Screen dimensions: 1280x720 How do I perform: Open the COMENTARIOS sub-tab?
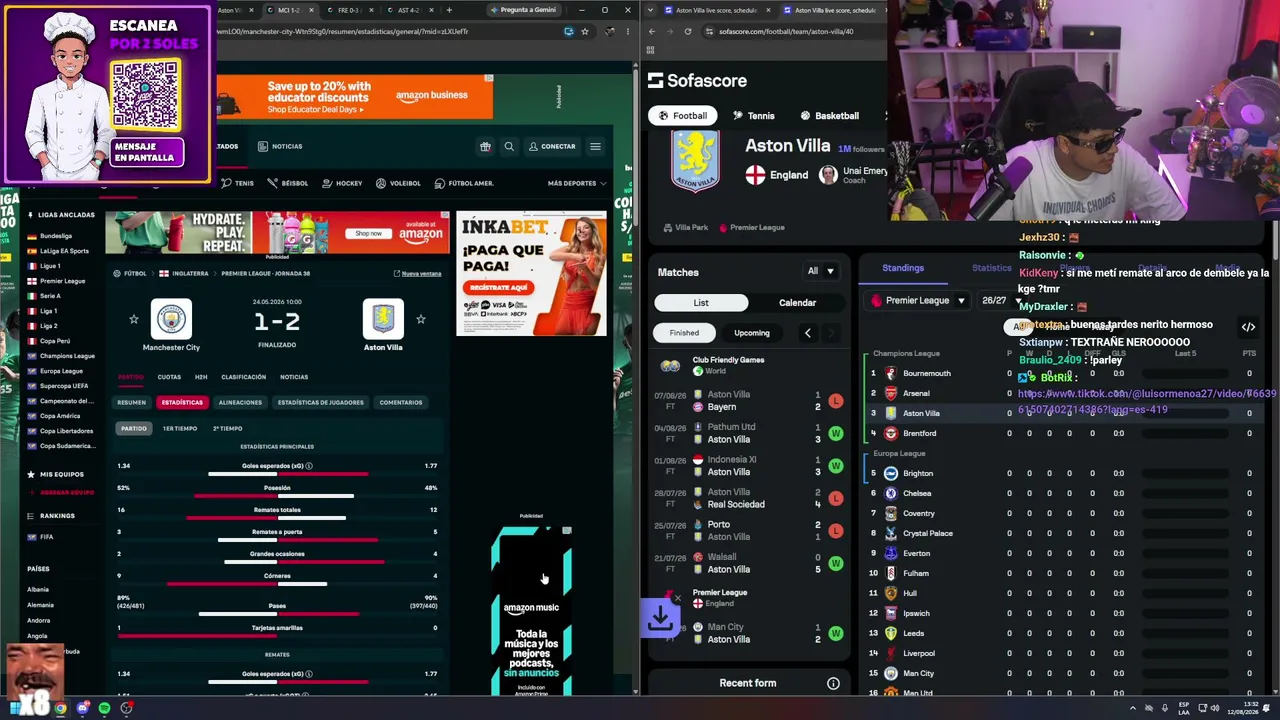point(401,402)
